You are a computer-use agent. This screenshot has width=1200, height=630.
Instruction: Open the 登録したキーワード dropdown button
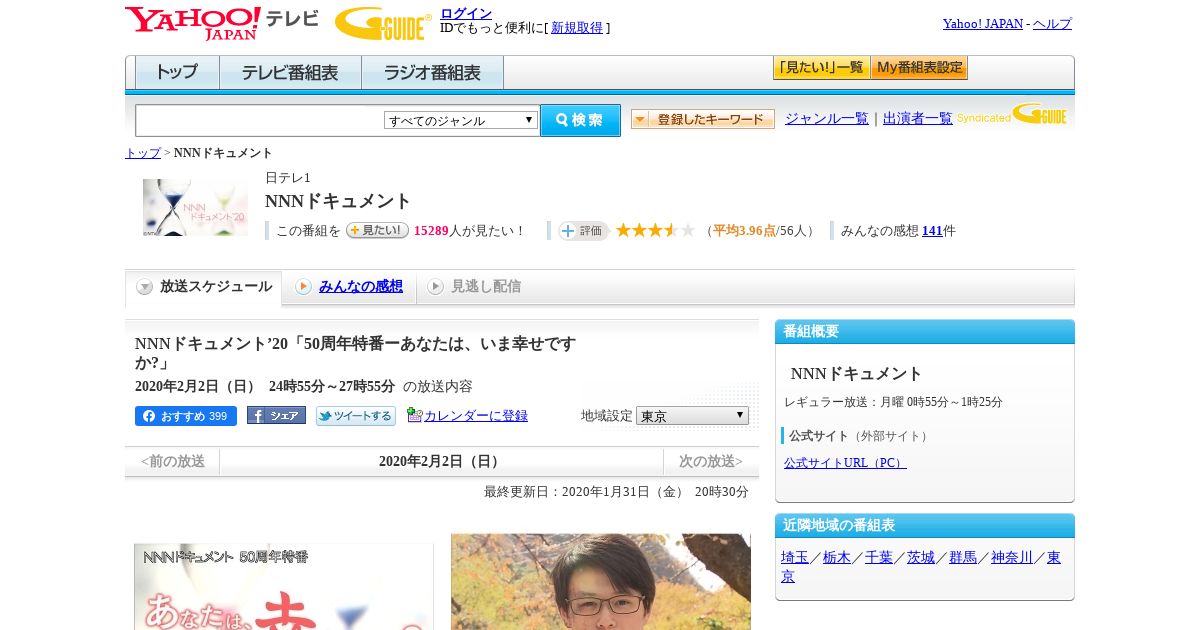703,119
